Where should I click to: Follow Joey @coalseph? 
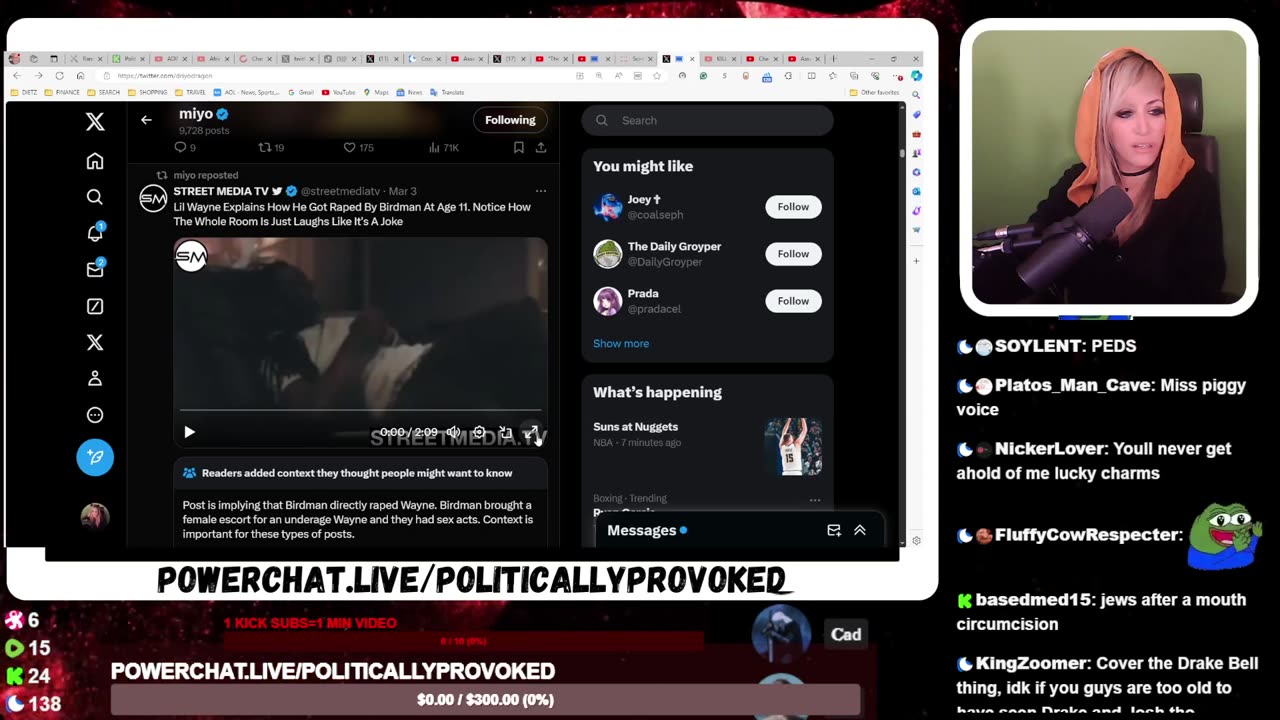click(793, 207)
